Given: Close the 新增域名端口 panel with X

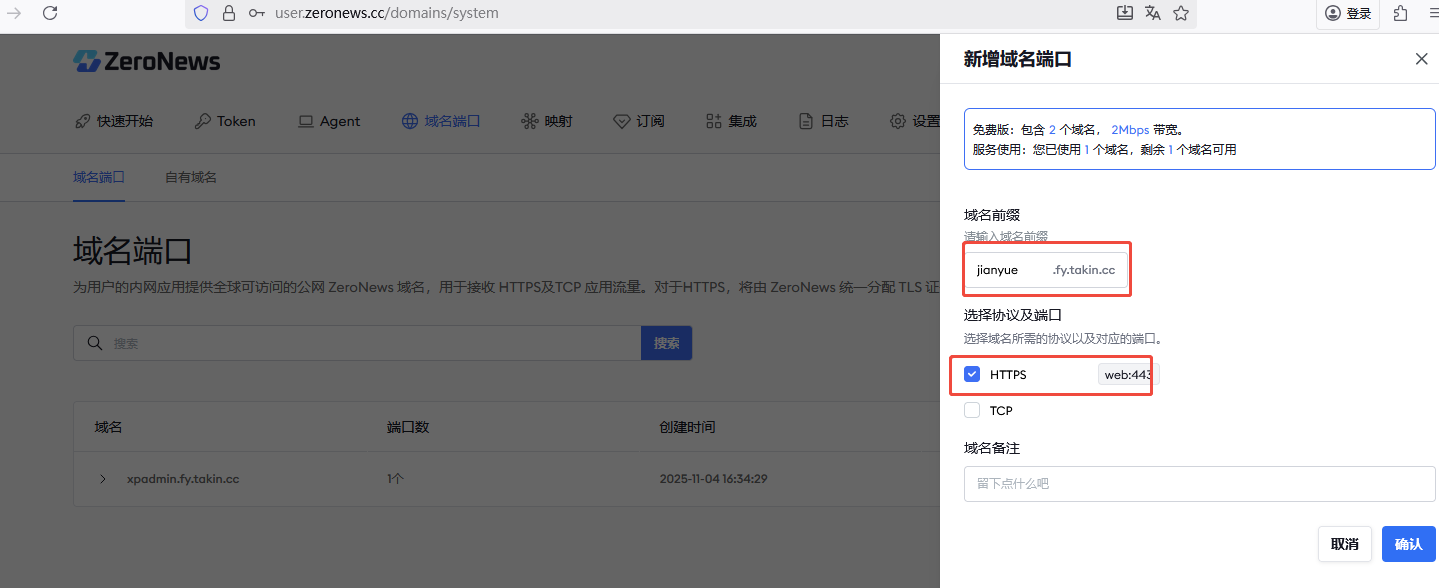Looking at the screenshot, I should tap(1421, 59).
